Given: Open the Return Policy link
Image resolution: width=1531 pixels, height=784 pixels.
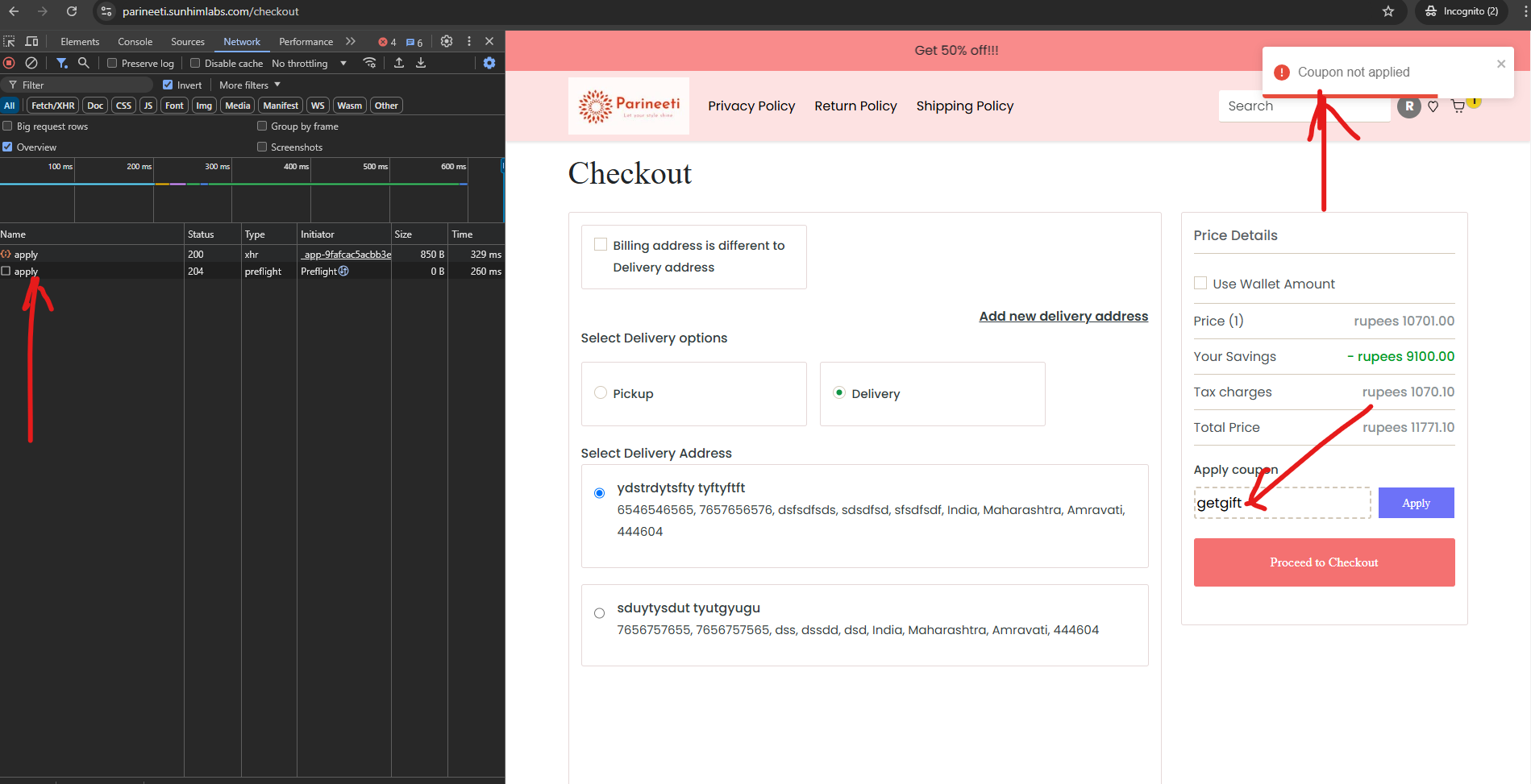Looking at the screenshot, I should pyautogui.click(x=855, y=106).
